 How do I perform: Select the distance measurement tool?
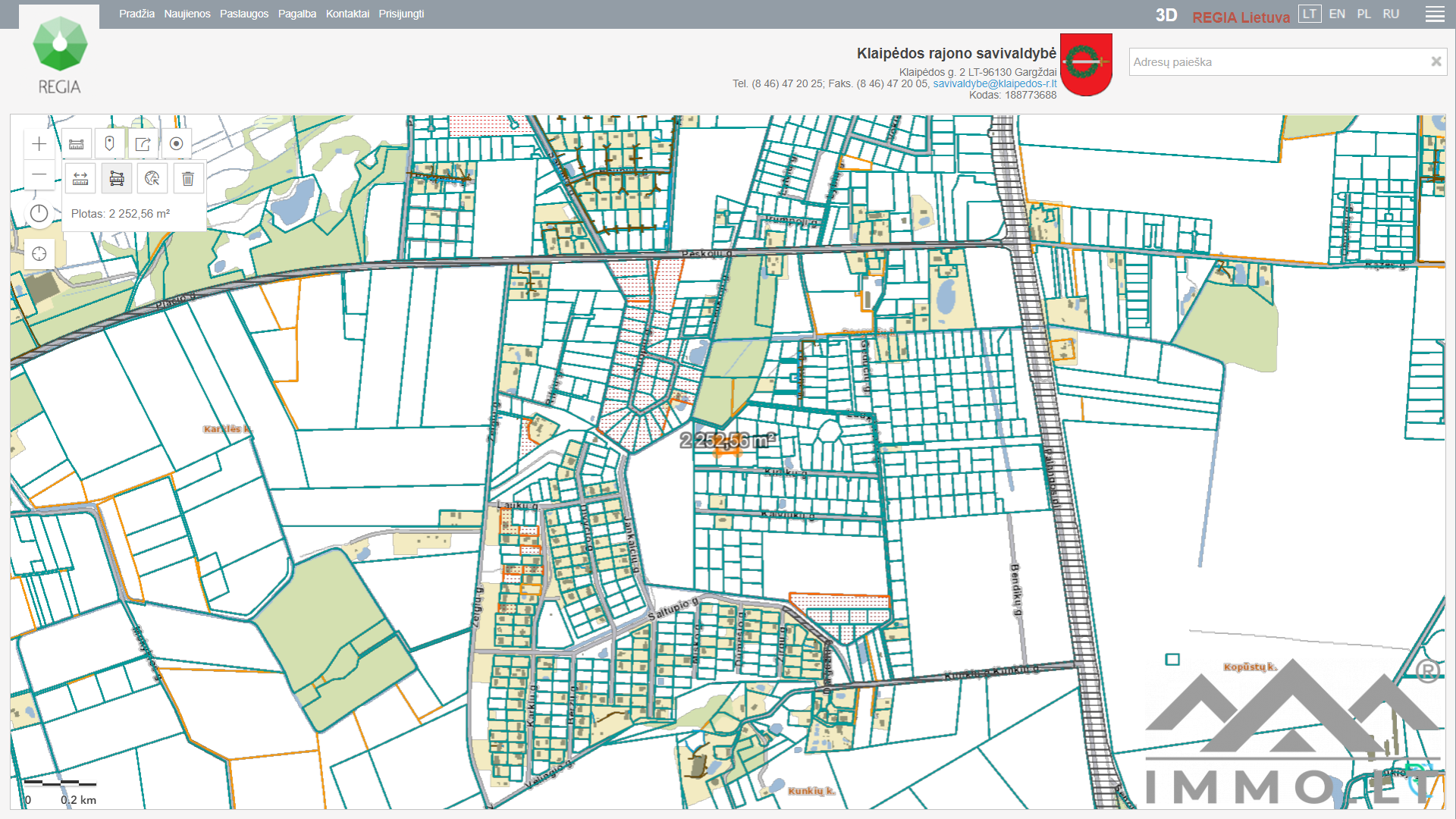tap(80, 179)
